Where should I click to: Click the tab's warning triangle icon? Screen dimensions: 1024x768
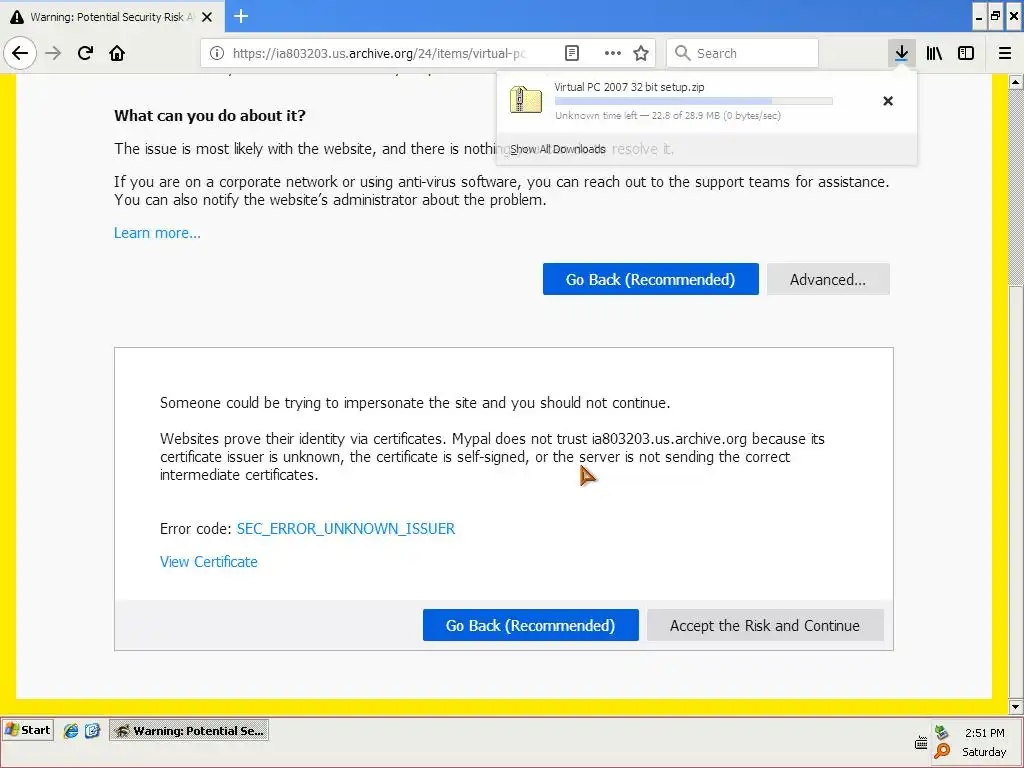click(x=17, y=17)
